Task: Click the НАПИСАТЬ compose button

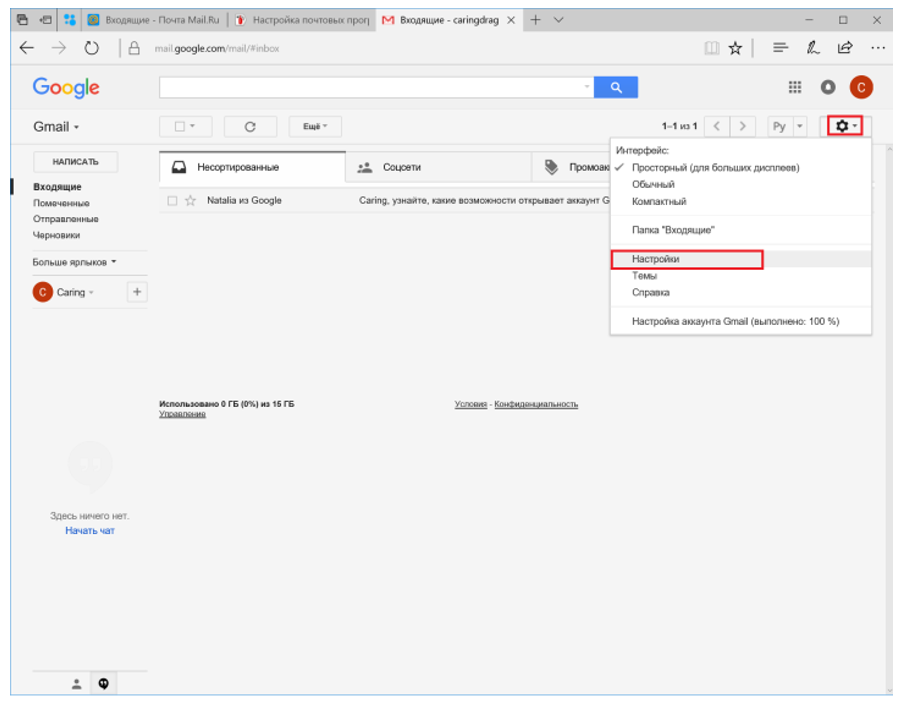Action: (x=75, y=162)
